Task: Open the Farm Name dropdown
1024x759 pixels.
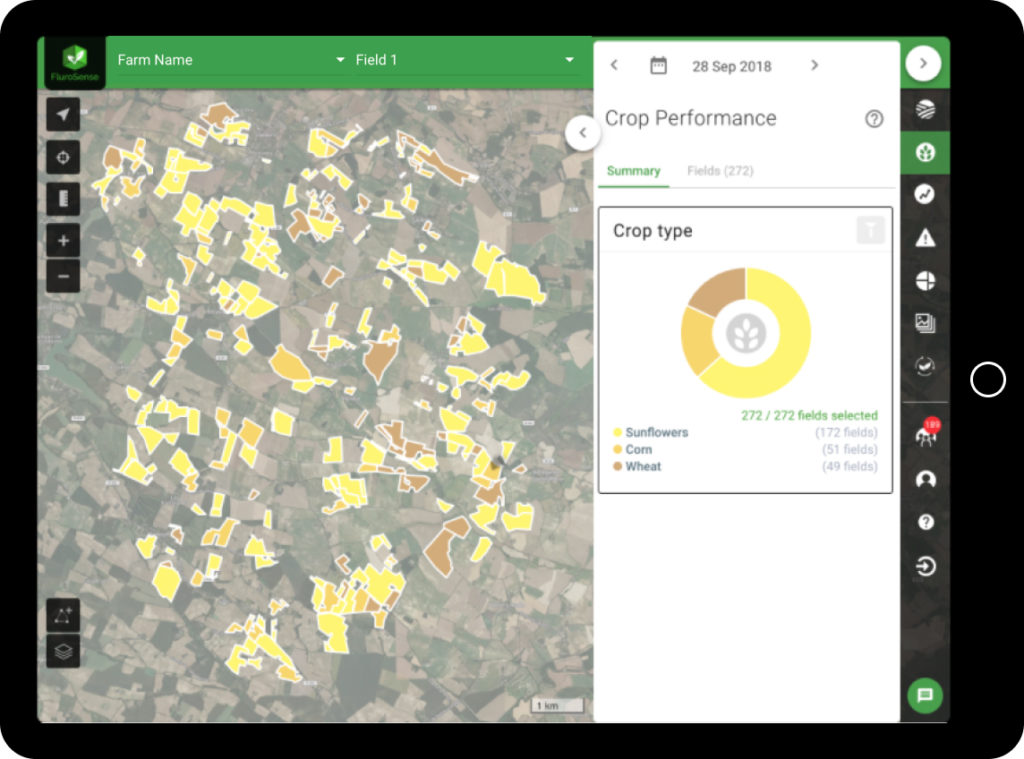Action: [231, 60]
